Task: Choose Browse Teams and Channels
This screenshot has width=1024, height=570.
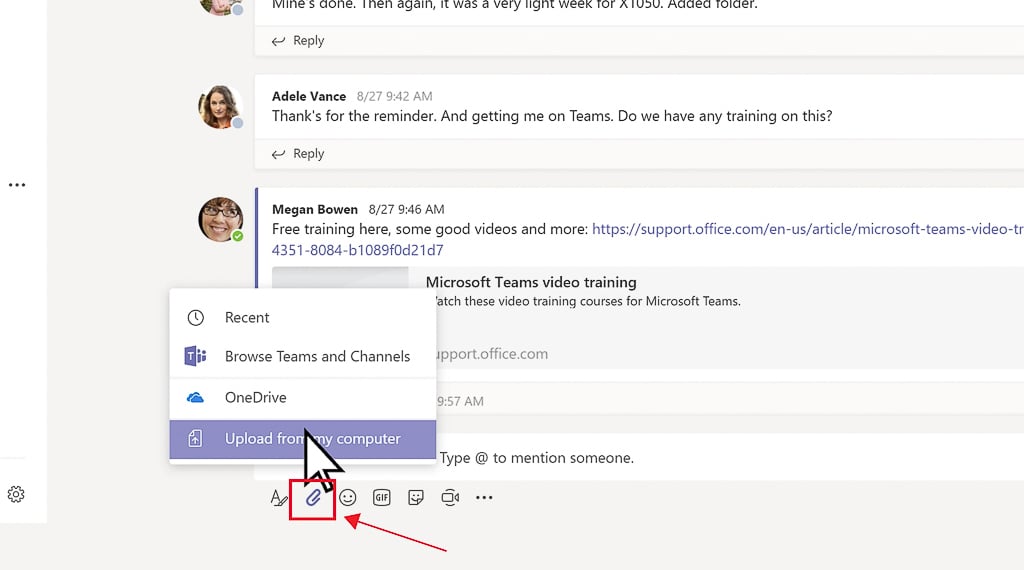Action: pos(303,356)
